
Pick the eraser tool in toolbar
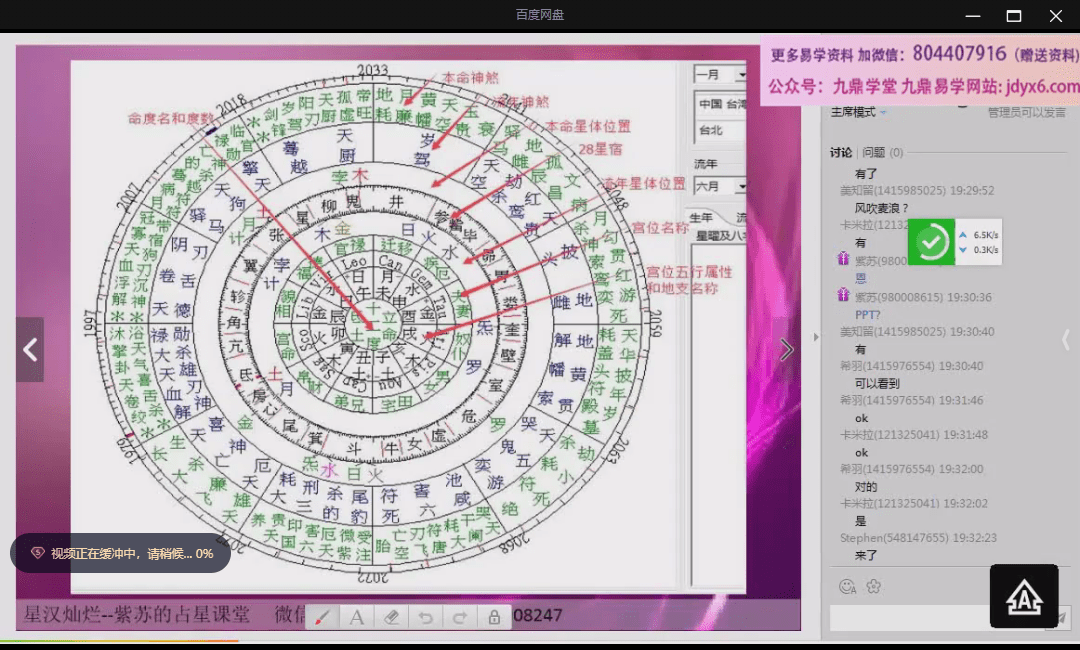[x=391, y=617]
